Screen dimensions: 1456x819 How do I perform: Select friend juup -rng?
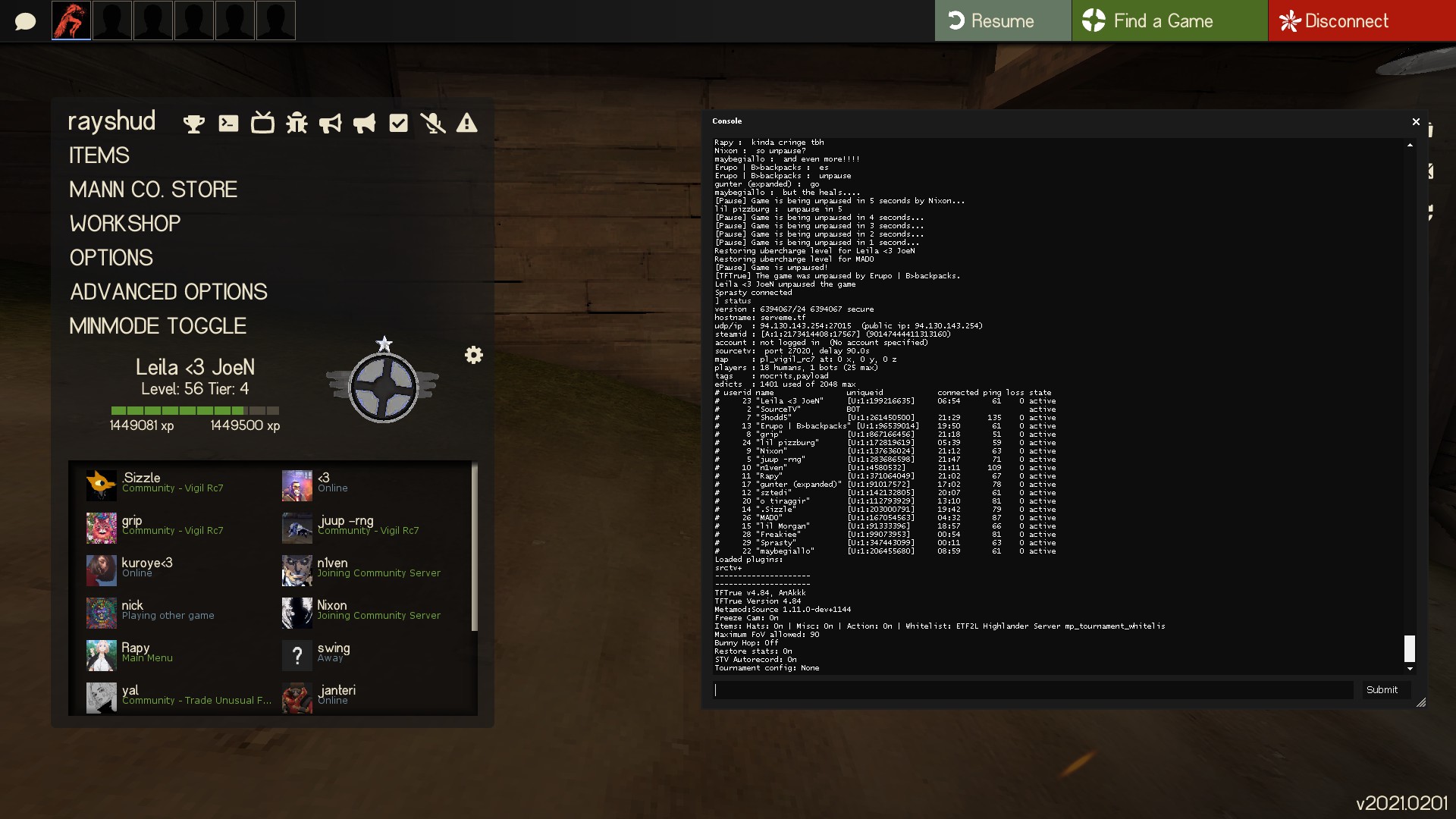click(375, 527)
